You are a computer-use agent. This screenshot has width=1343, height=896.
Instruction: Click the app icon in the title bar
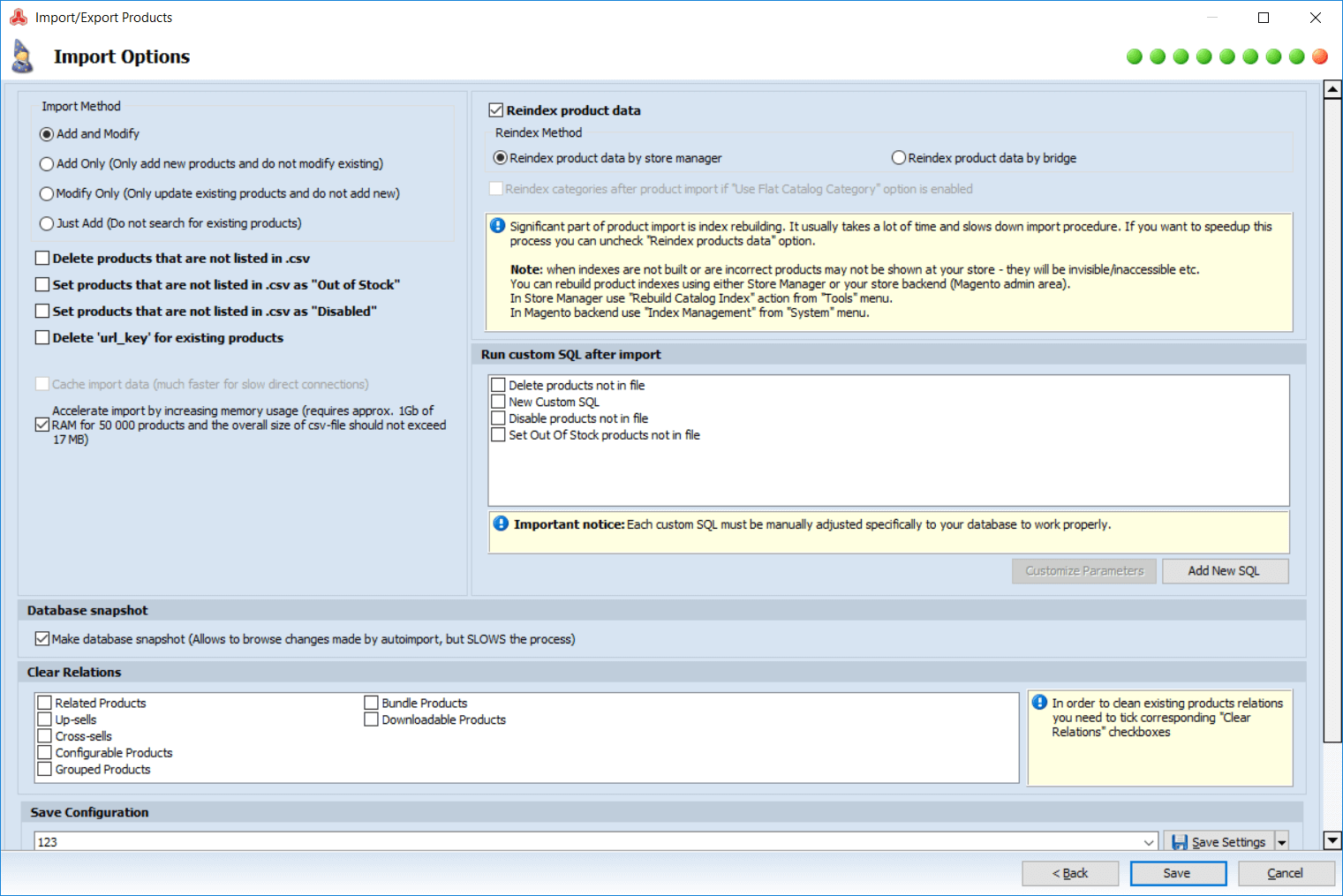pyautogui.click(x=19, y=18)
